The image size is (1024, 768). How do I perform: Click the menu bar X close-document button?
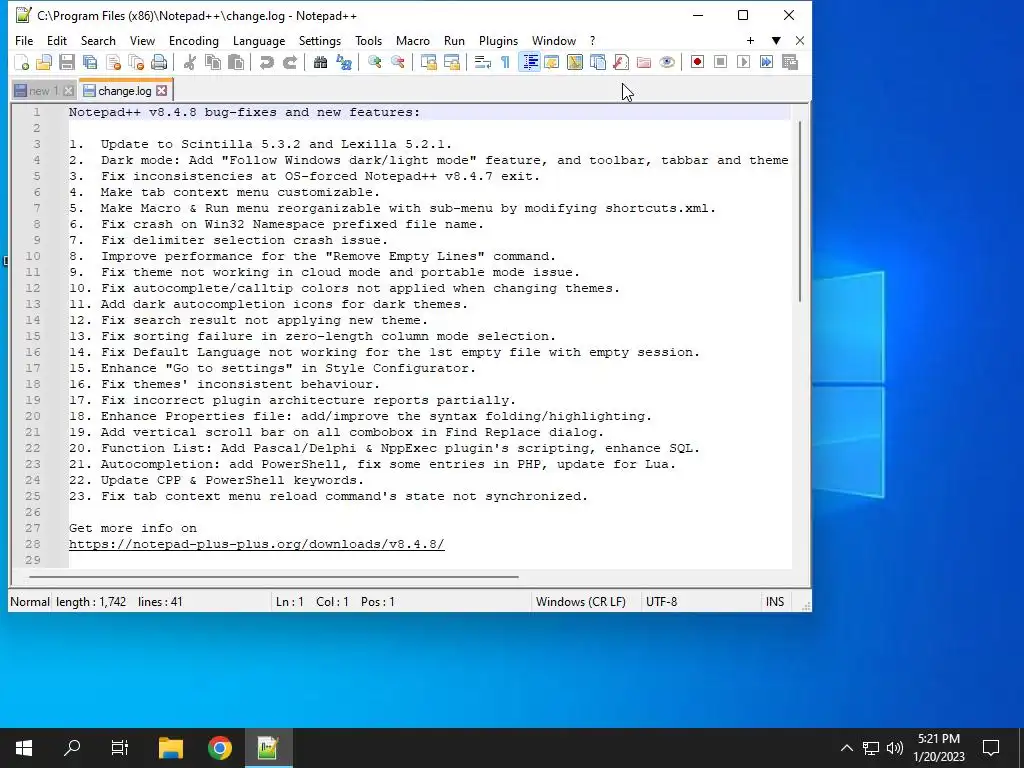[800, 40]
